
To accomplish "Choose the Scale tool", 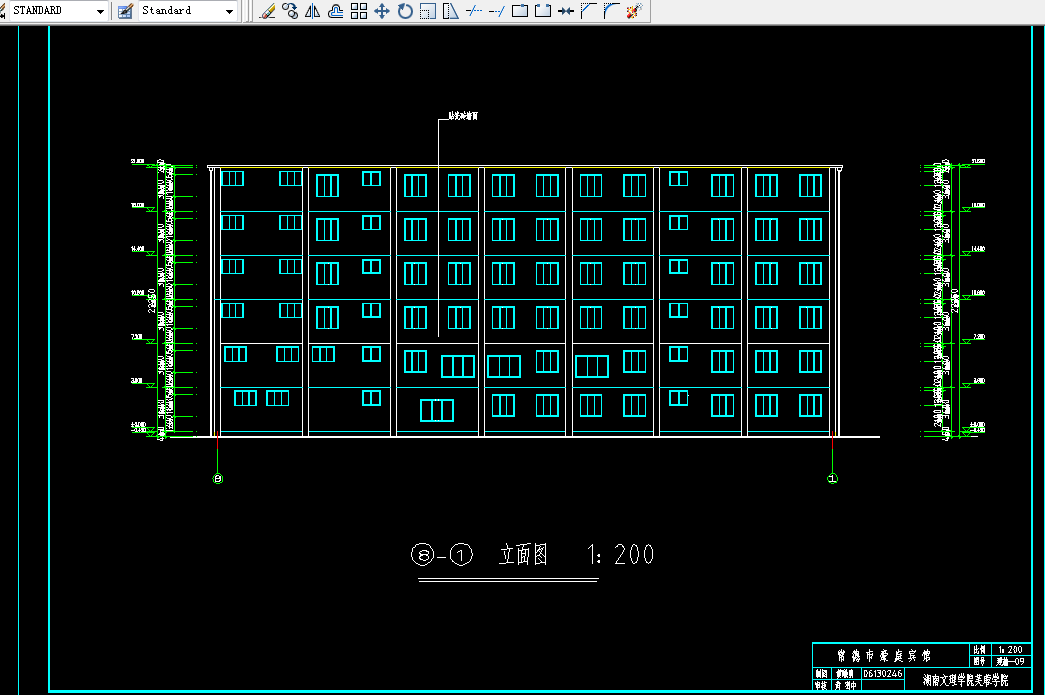I will [x=428, y=11].
